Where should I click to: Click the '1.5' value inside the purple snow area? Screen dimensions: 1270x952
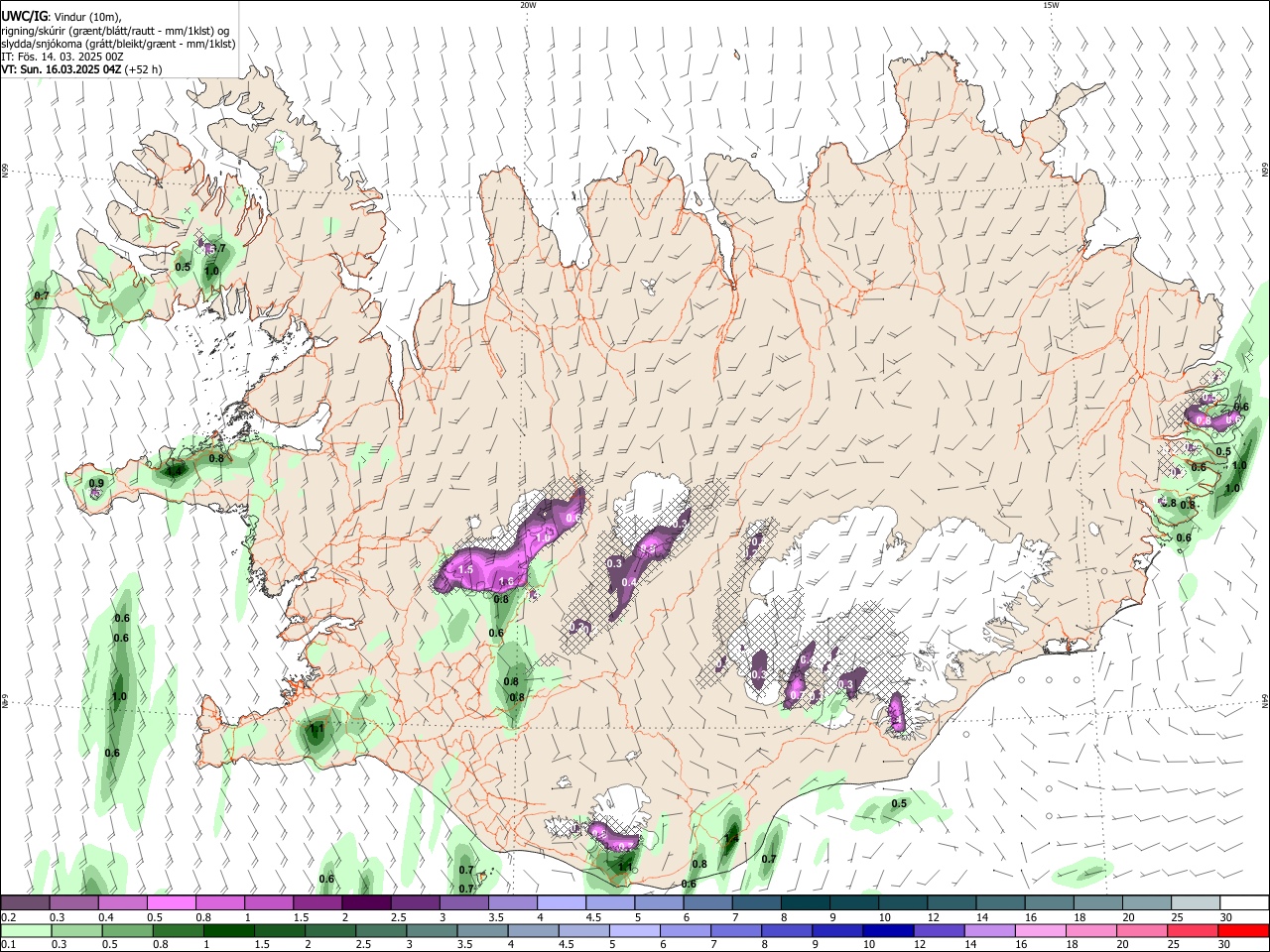tap(465, 570)
